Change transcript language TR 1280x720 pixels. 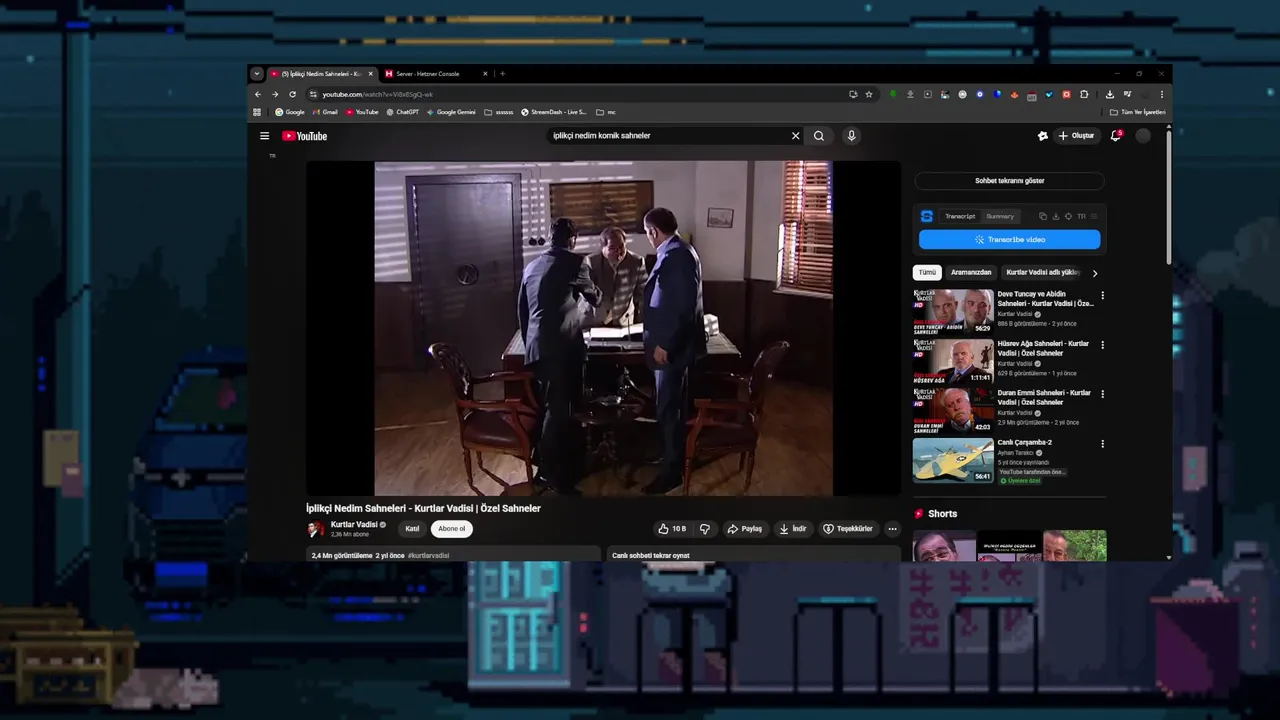click(x=1081, y=216)
